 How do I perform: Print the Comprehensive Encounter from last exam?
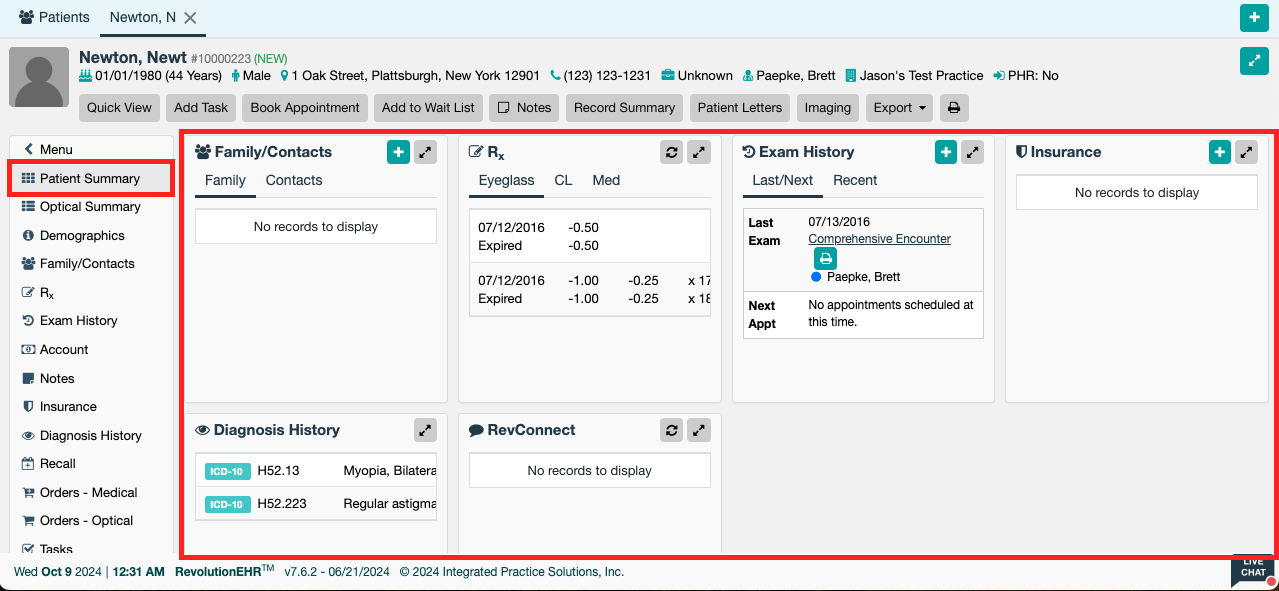[x=825, y=259]
